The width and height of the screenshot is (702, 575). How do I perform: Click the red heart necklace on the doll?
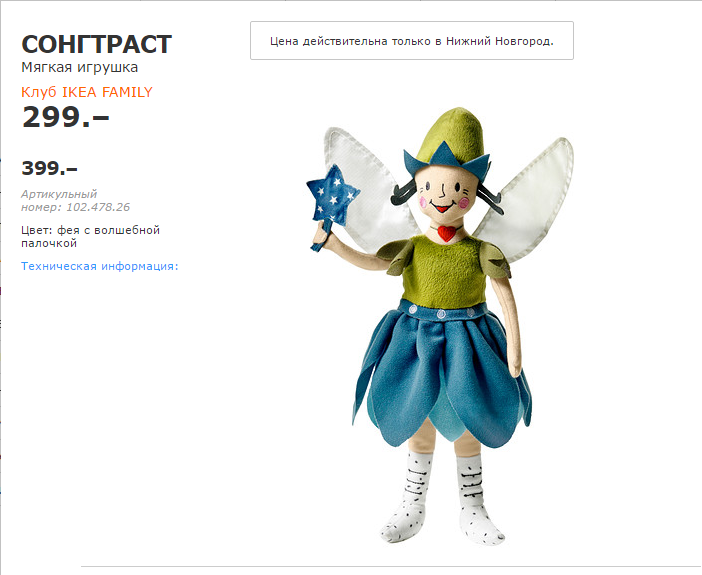(x=445, y=233)
